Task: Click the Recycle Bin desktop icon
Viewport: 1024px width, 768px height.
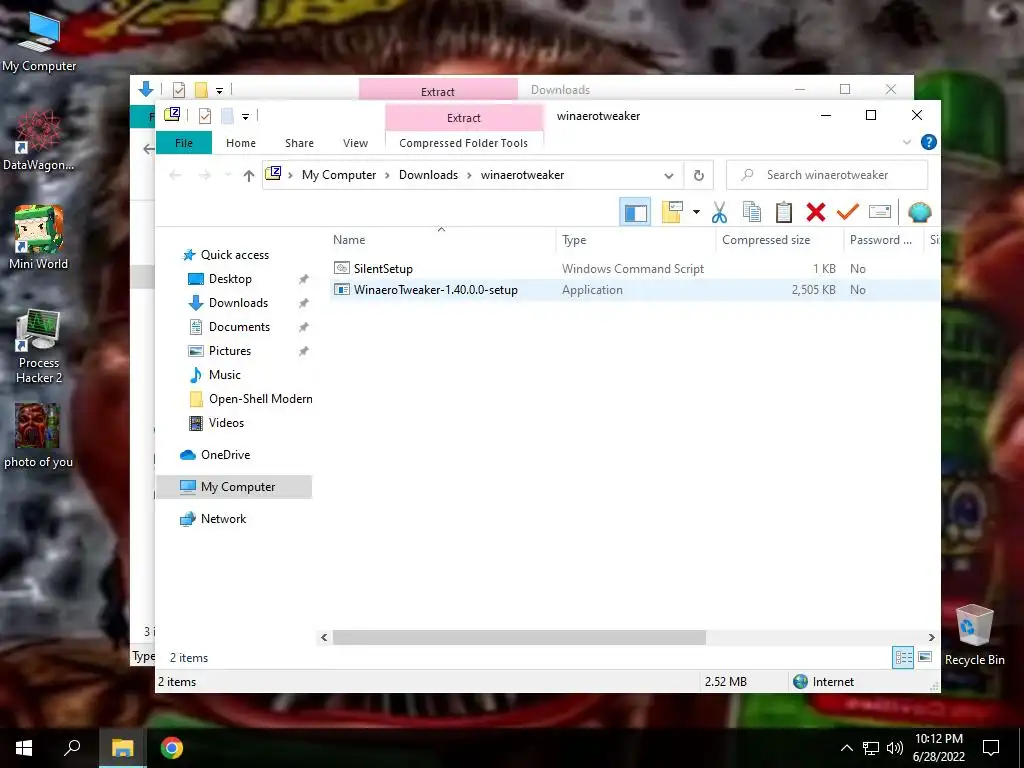Action: [x=974, y=635]
